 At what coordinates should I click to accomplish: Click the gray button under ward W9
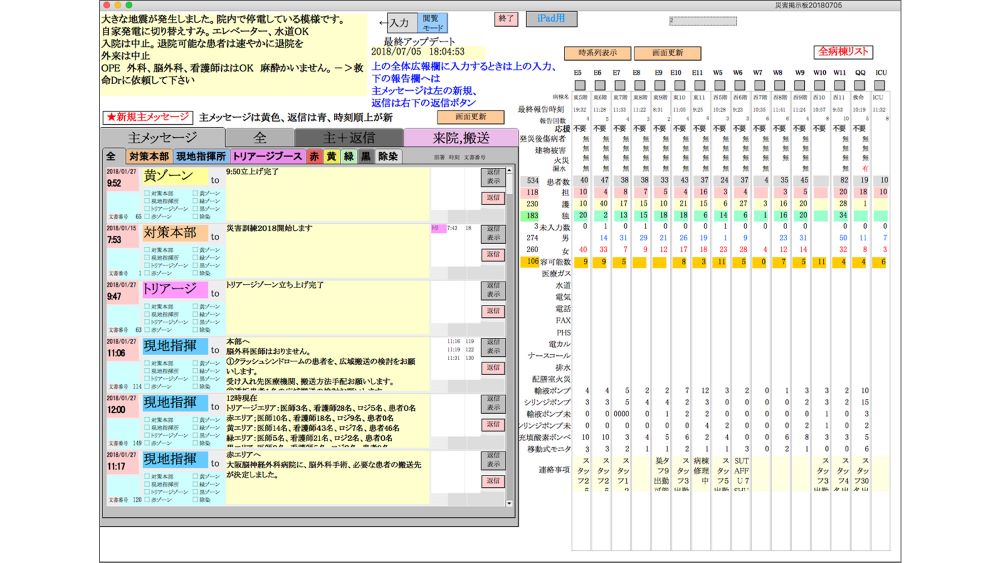(799, 85)
